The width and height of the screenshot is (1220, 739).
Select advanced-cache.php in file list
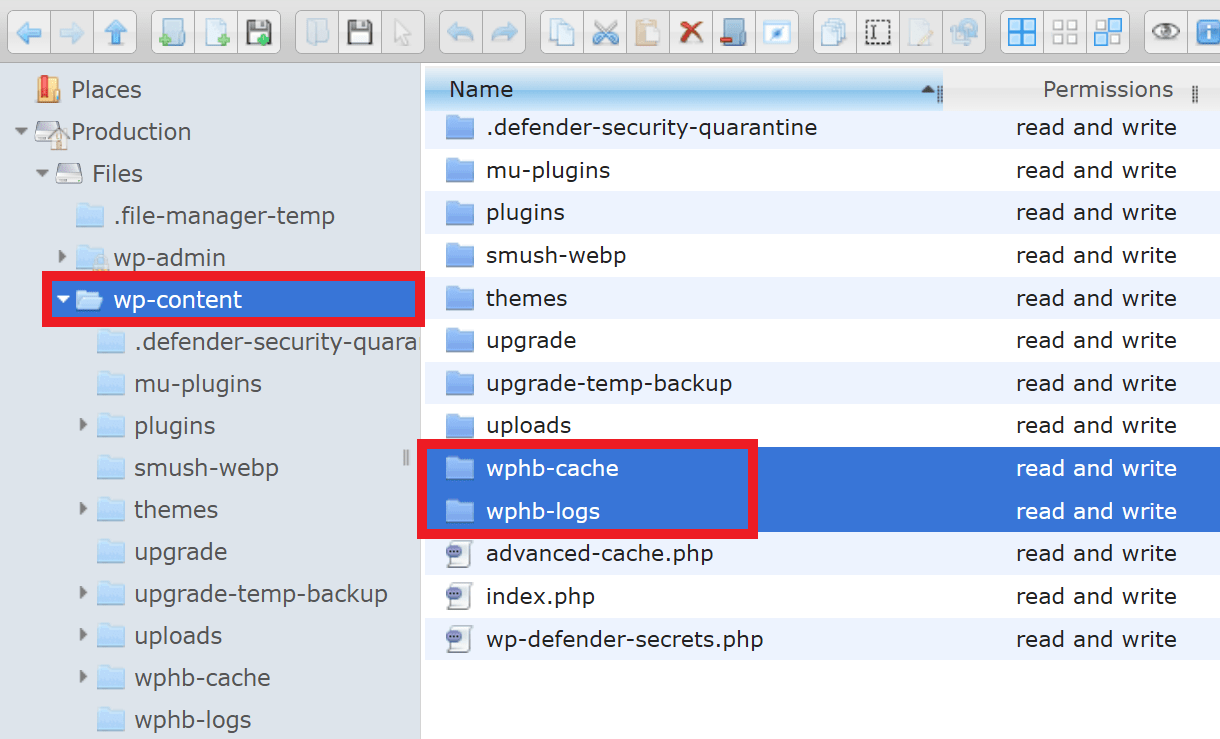click(822, 553)
